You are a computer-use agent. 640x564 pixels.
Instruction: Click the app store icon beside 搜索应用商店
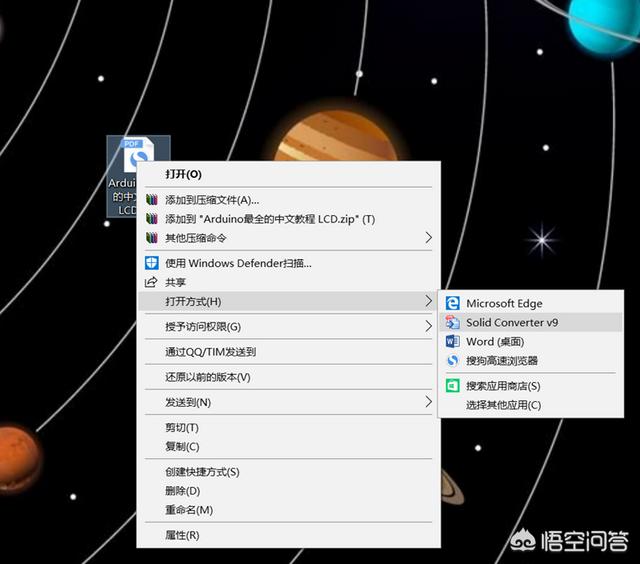coord(452,386)
